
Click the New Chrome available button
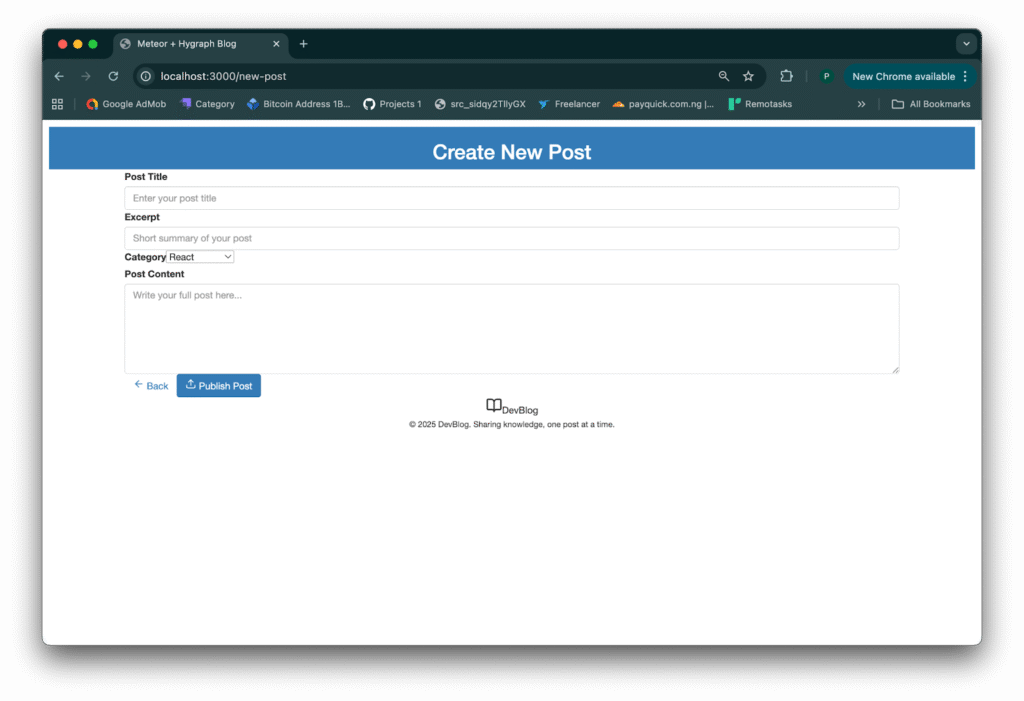click(x=904, y=76)
